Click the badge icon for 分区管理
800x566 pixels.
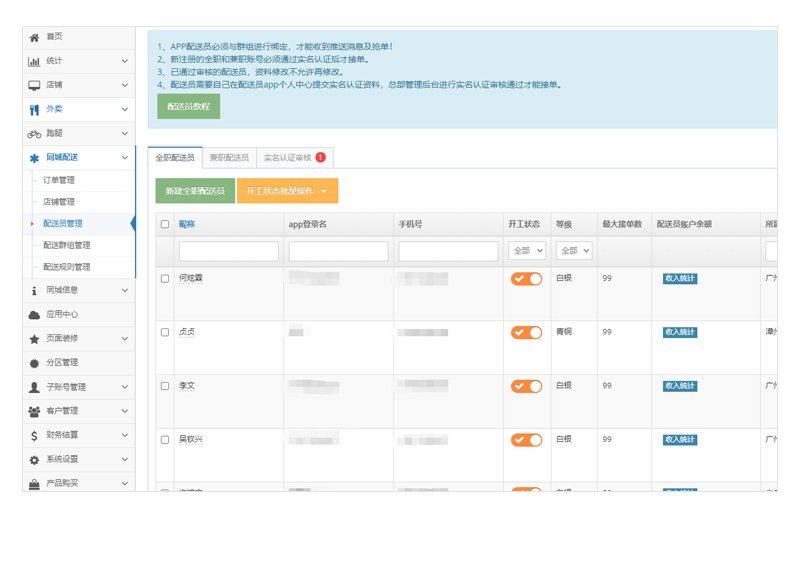click(34, 363)
